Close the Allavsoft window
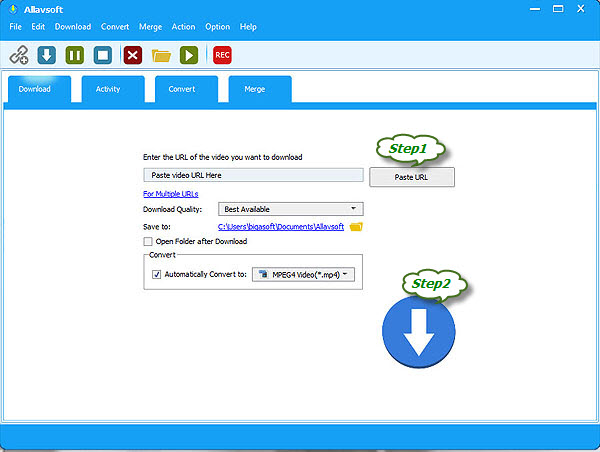Viewport: 600px width, 452px height. (581, 9)
